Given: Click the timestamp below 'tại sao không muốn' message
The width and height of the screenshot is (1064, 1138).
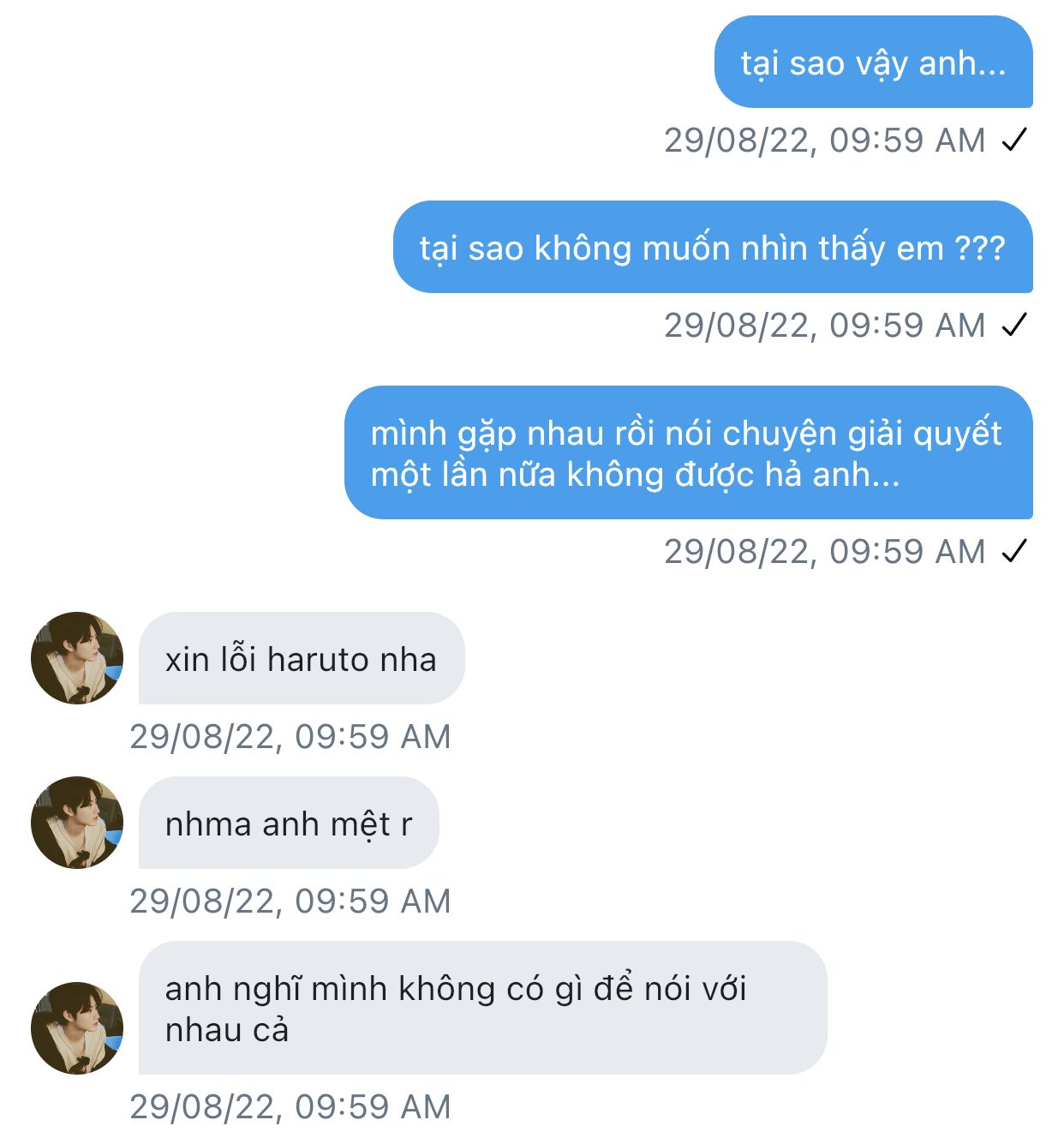Looking at the screenshot, I should (824, 325).
